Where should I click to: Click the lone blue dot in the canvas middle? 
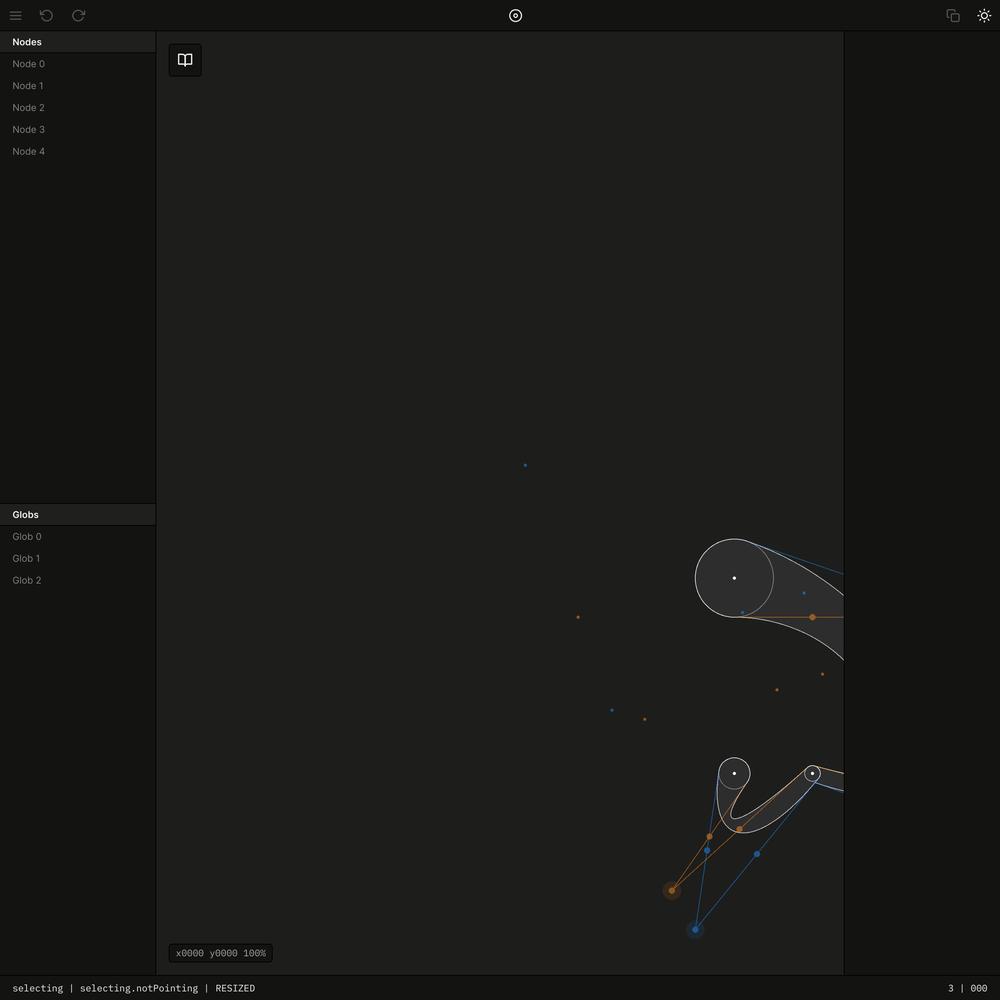(525, 466)
